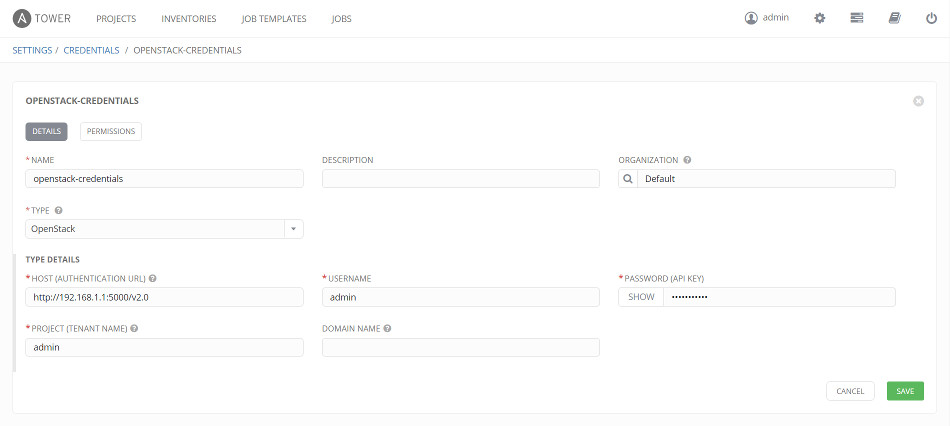Log out using power icon
950x426 pixels.
pyautogui.click(x=932, y=18)
